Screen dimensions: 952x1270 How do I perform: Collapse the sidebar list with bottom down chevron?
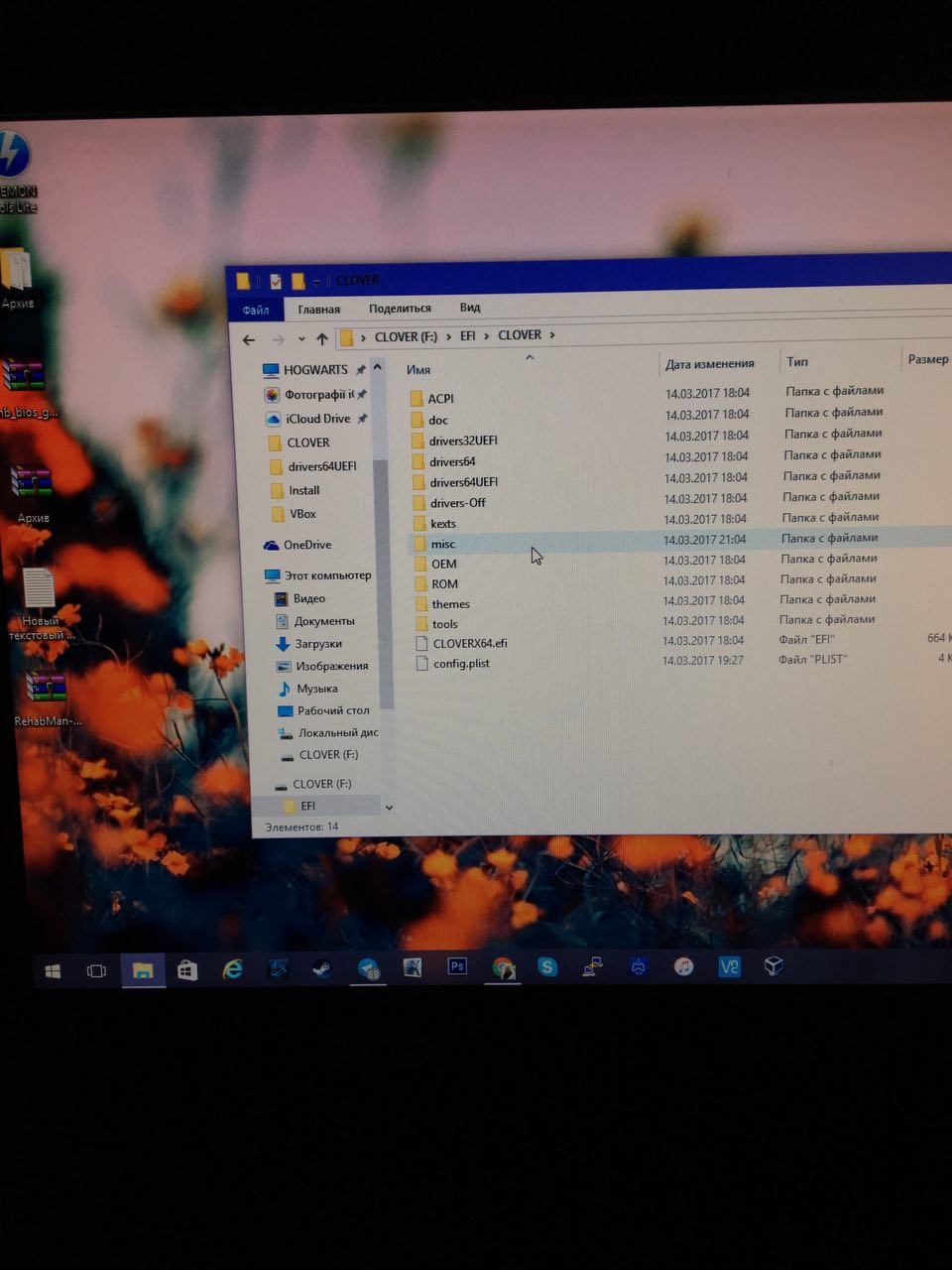(x=389, y=808)
